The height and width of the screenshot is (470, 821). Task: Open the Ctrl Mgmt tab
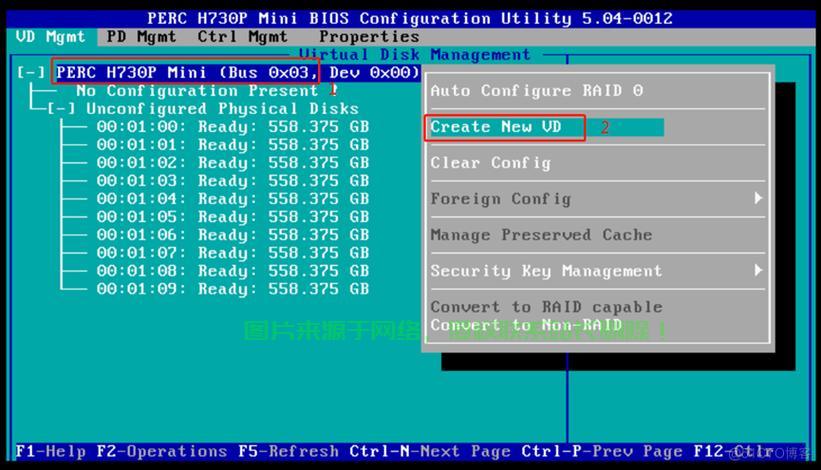coord(242,37)
